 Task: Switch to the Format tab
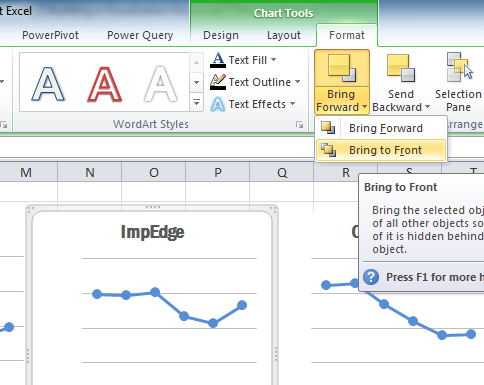point(347,35)
